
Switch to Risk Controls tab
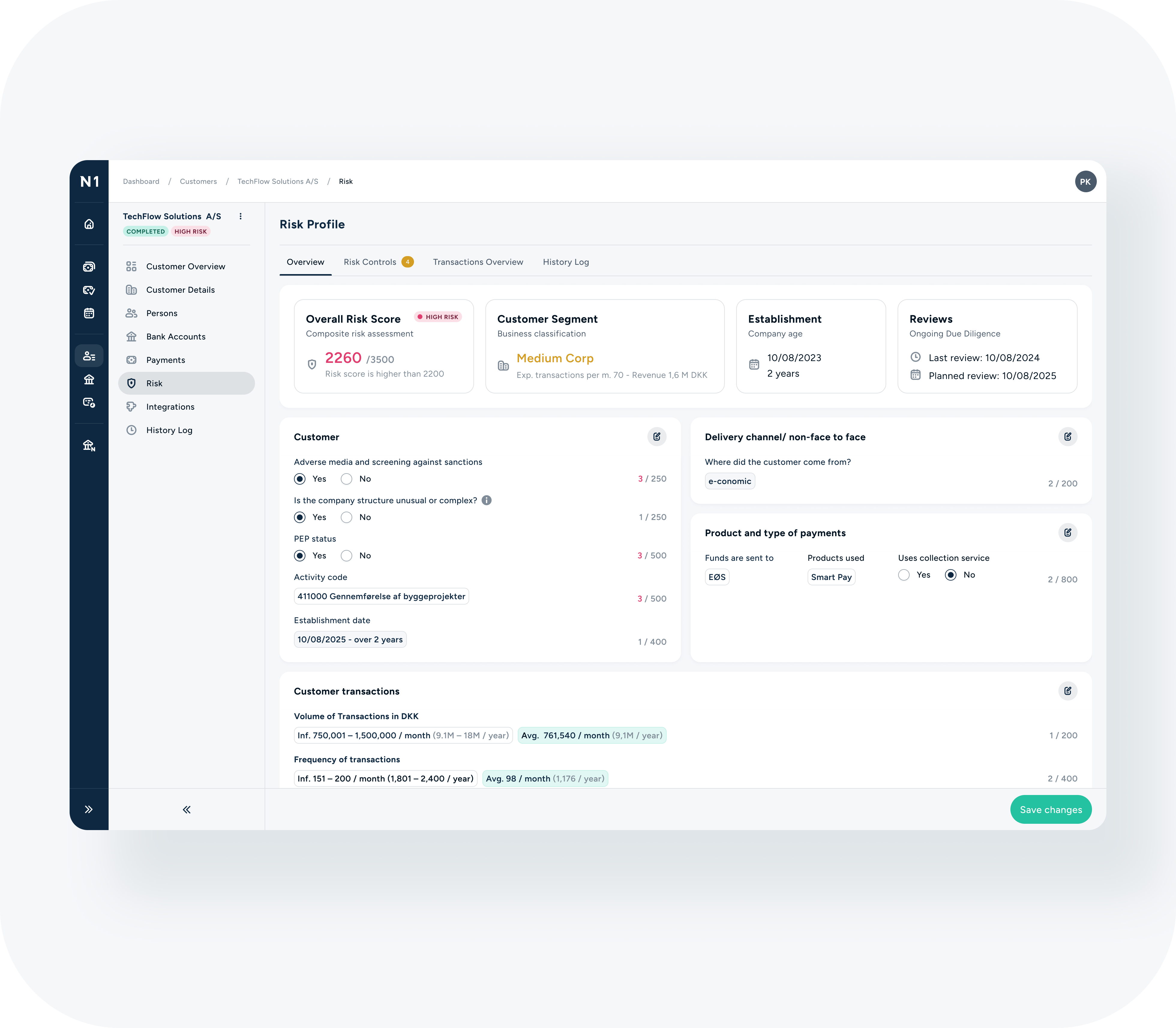(370, 262)
